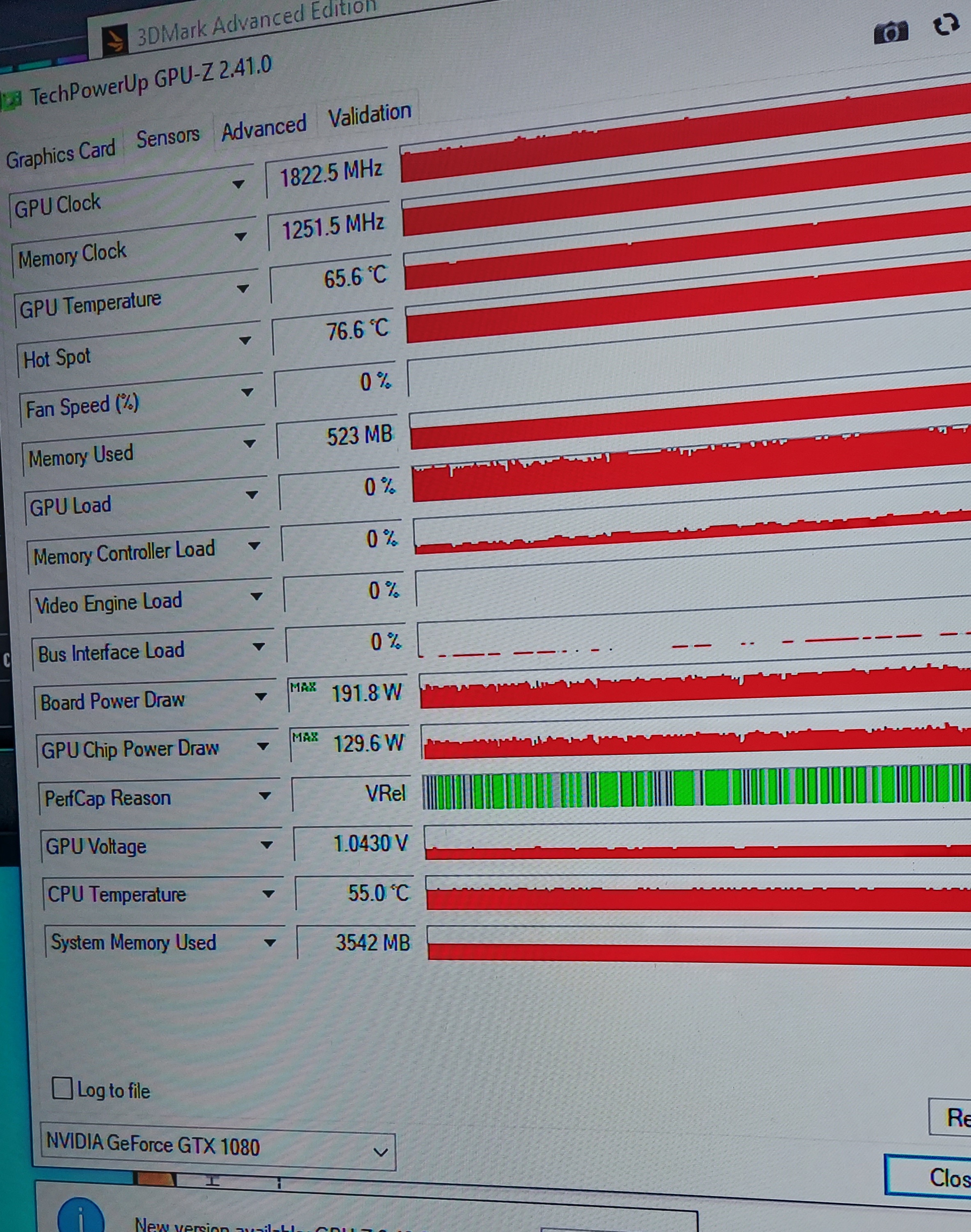This screenshot has height=1232, width=971.
Task: Switch to the Graphics Card tab
Action: (x=60, y=153)
